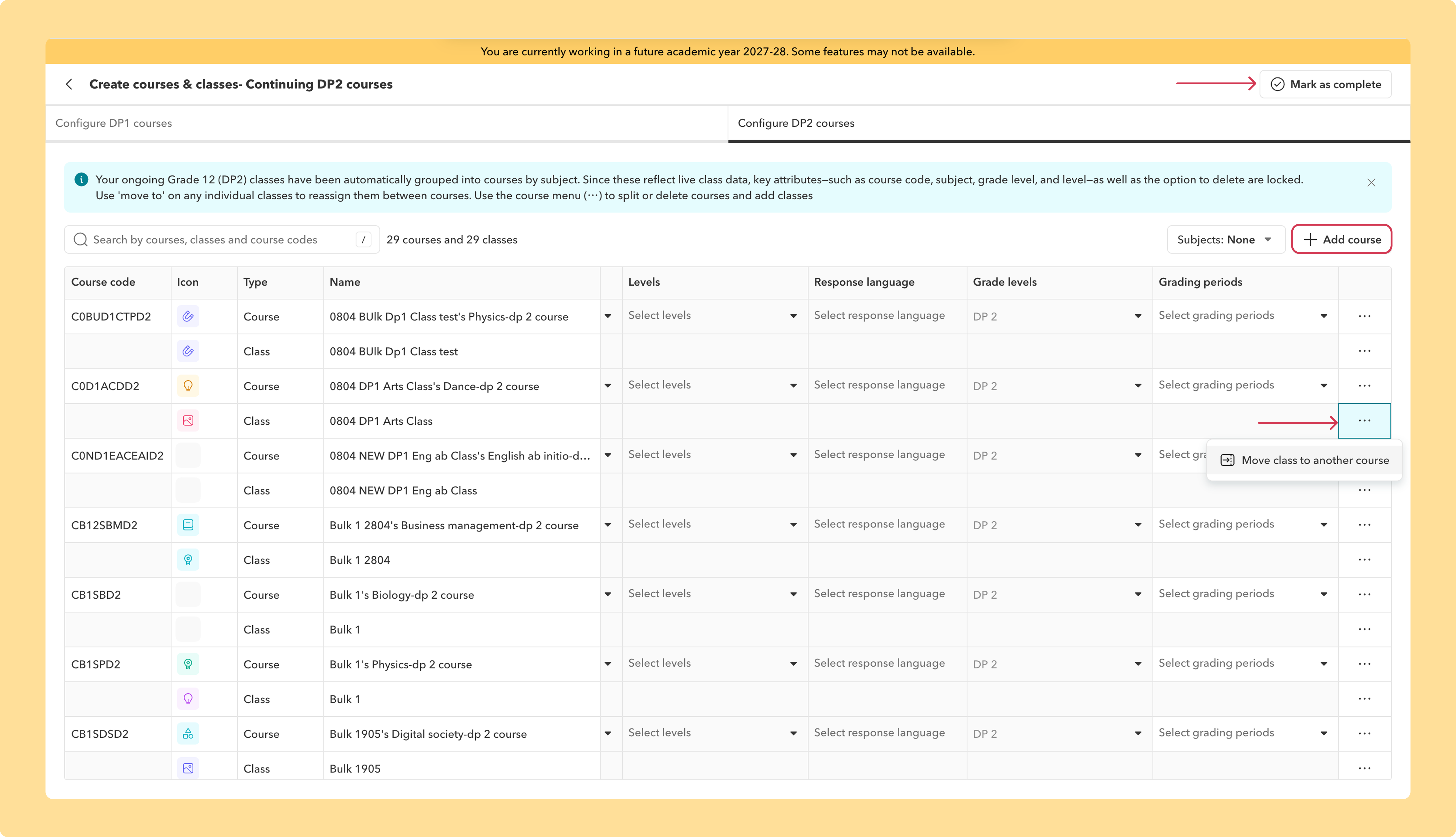The image size is (1456, 837).
Task: Open more options for course CB12SBMD2
Action: coord(1365,525)
